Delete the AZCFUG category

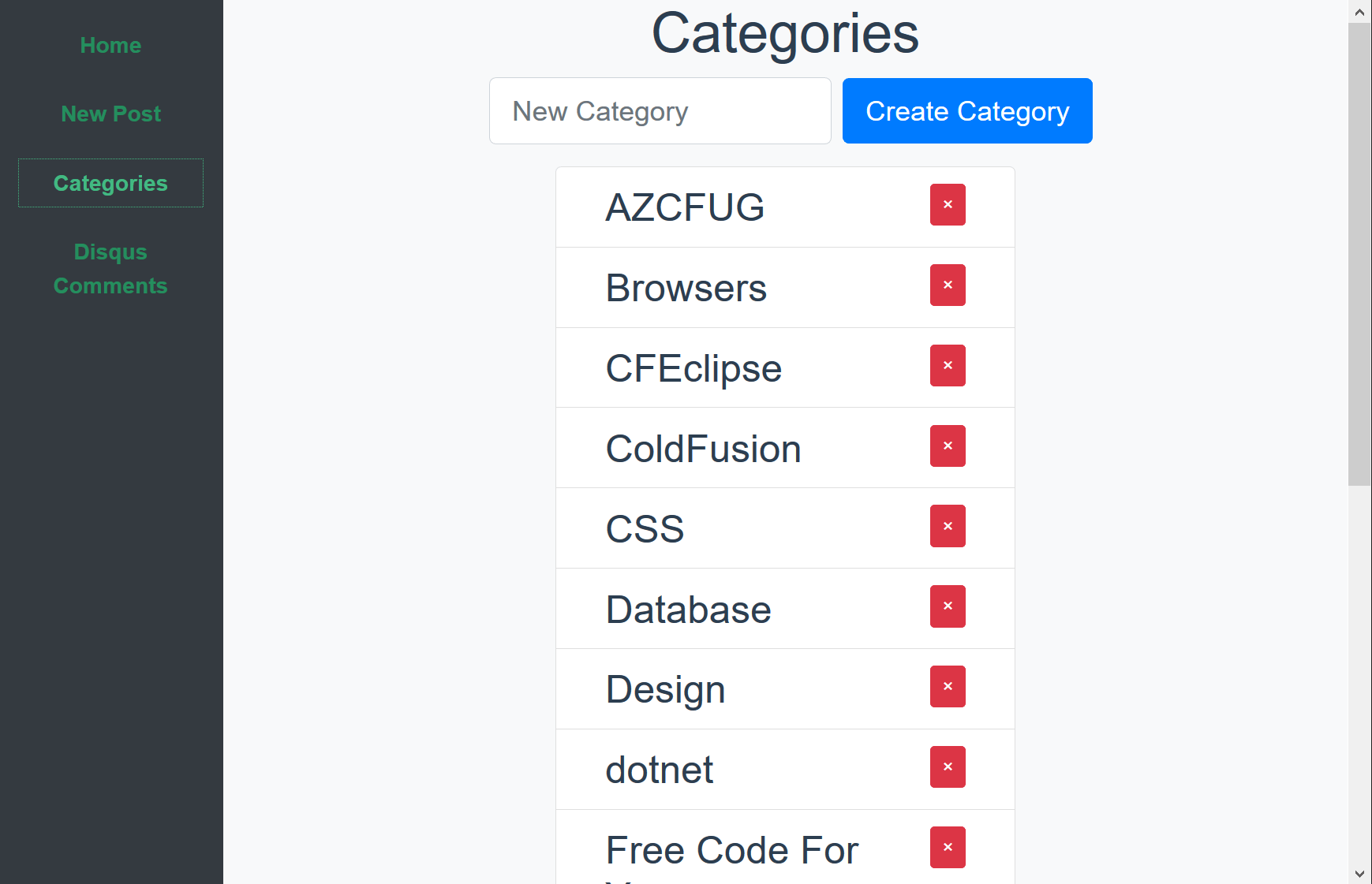[x=948, y=205]
